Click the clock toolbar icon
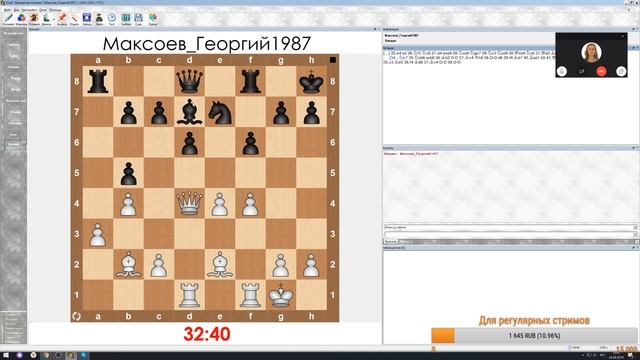This screenshot has width=640, height=360. pos(112,18)
